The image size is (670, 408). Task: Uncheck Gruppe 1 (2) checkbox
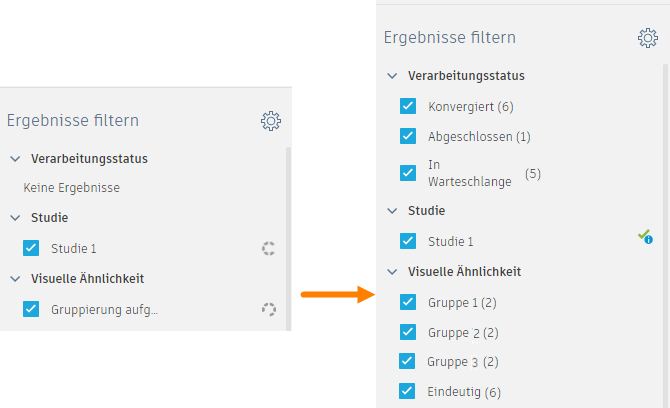pos(408,302)
